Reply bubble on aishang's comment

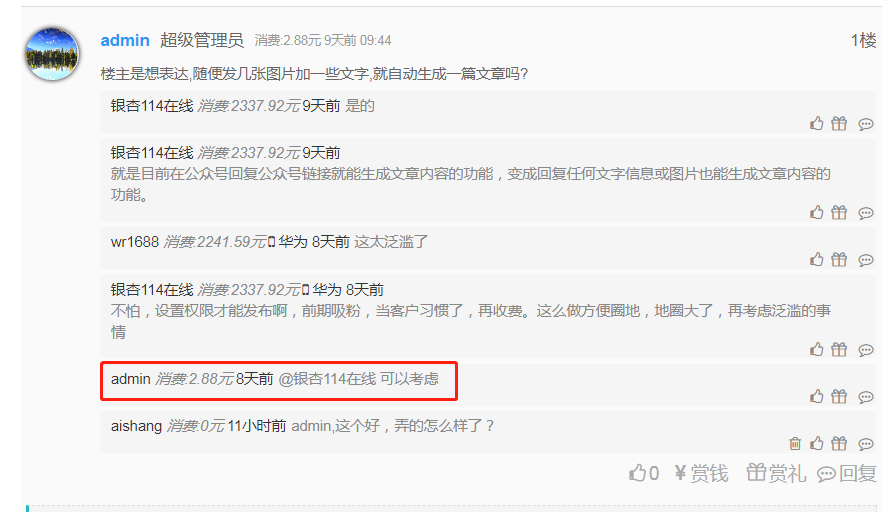tap(866, 444)
